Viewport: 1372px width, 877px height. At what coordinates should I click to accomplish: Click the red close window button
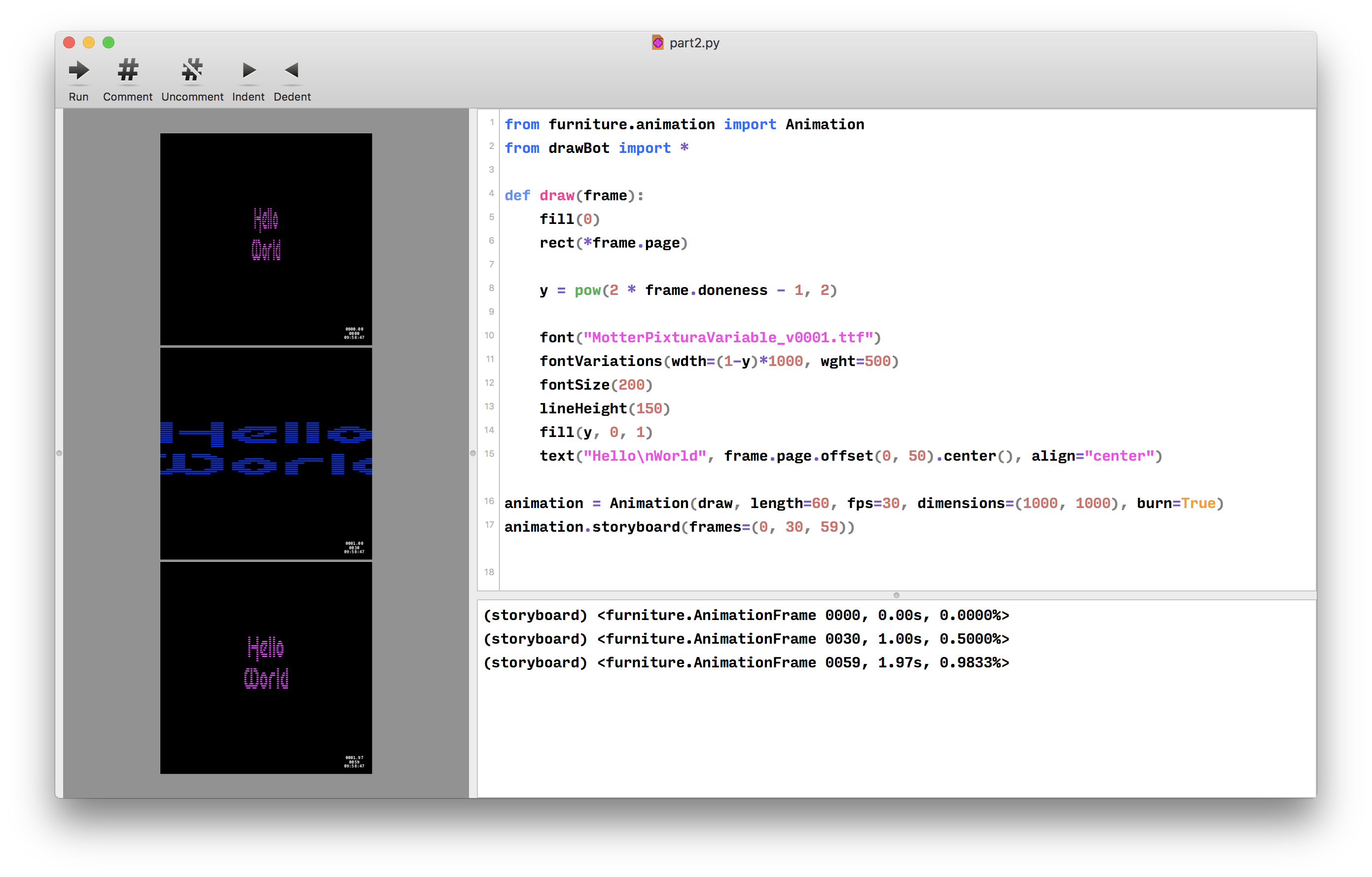pos(70,43)
